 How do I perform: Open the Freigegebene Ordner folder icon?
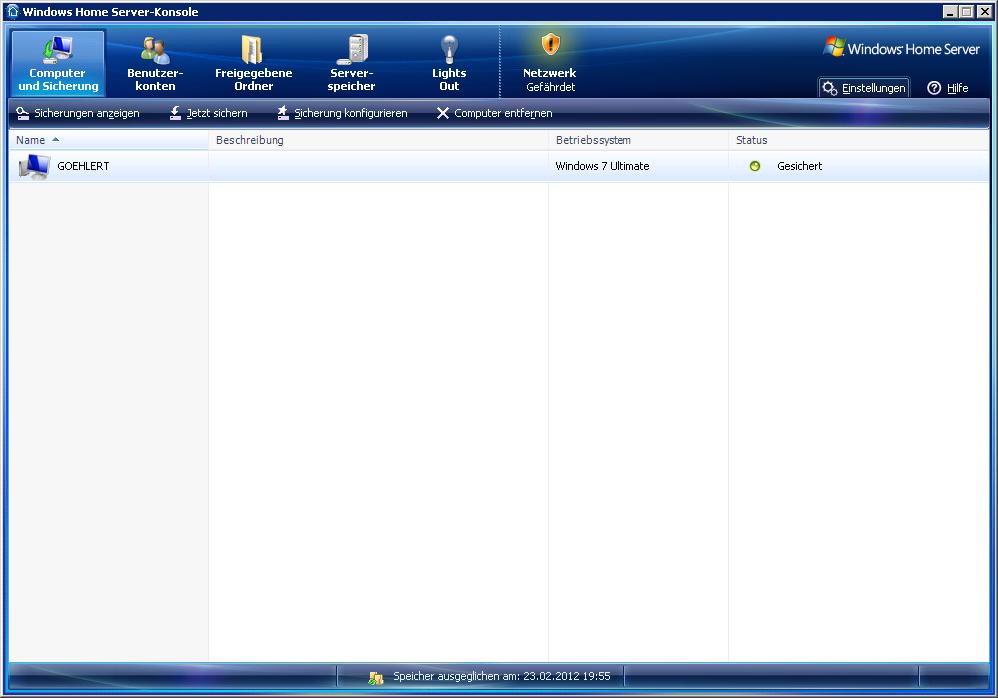point(253,50)
